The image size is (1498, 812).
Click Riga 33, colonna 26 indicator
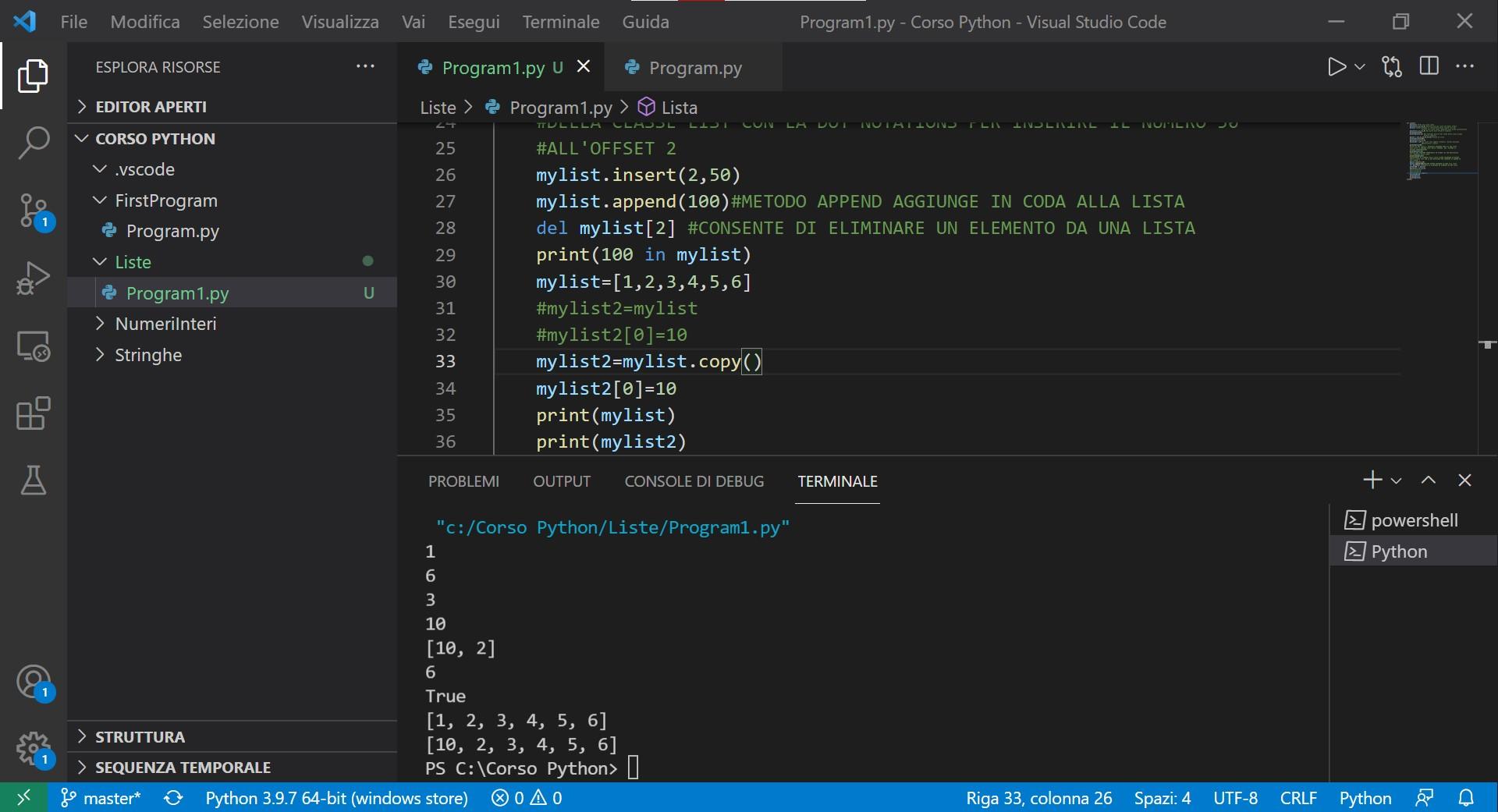click(x=1038, y=797)
